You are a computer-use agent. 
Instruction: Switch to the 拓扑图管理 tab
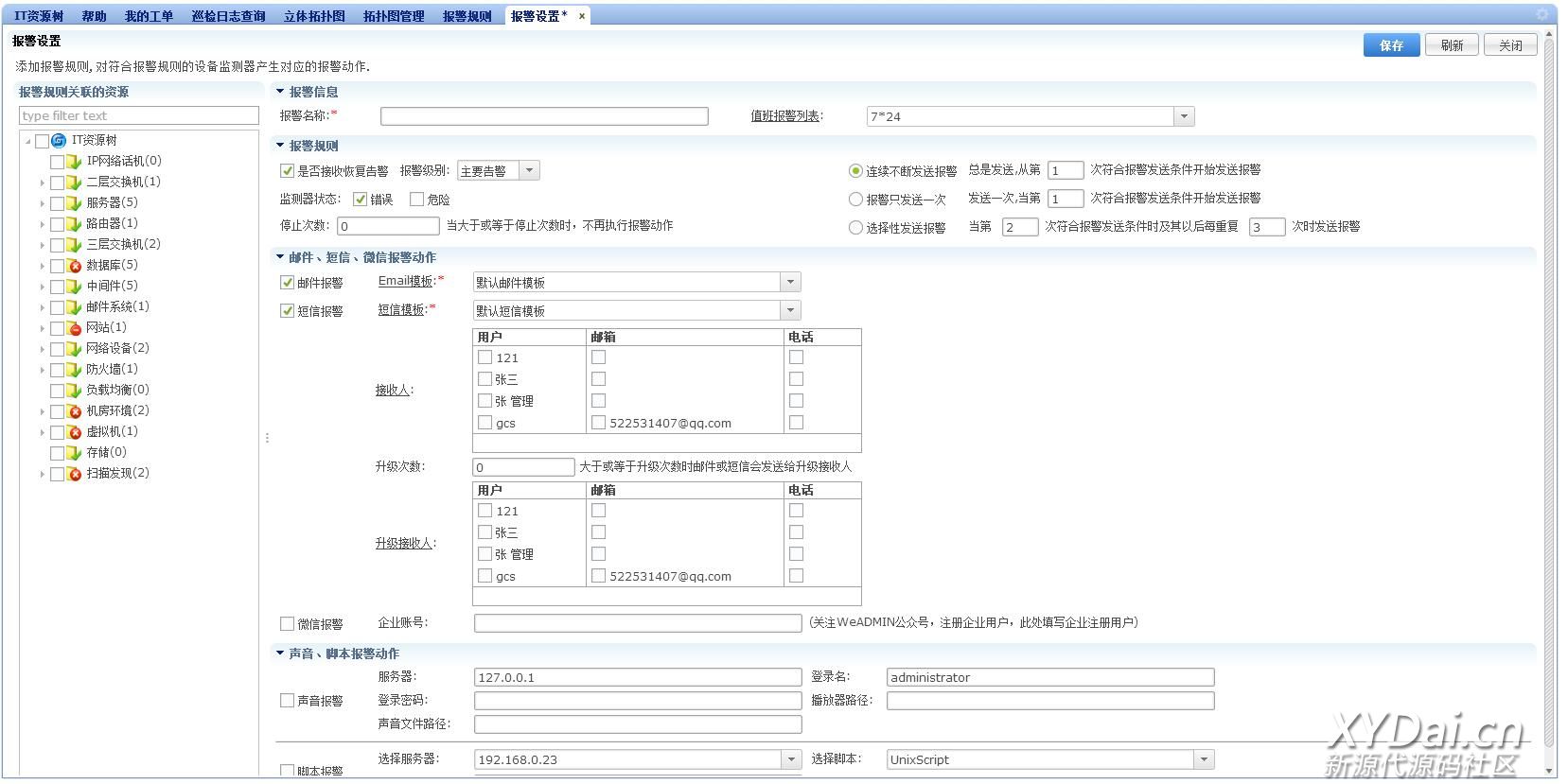[394, 16]
